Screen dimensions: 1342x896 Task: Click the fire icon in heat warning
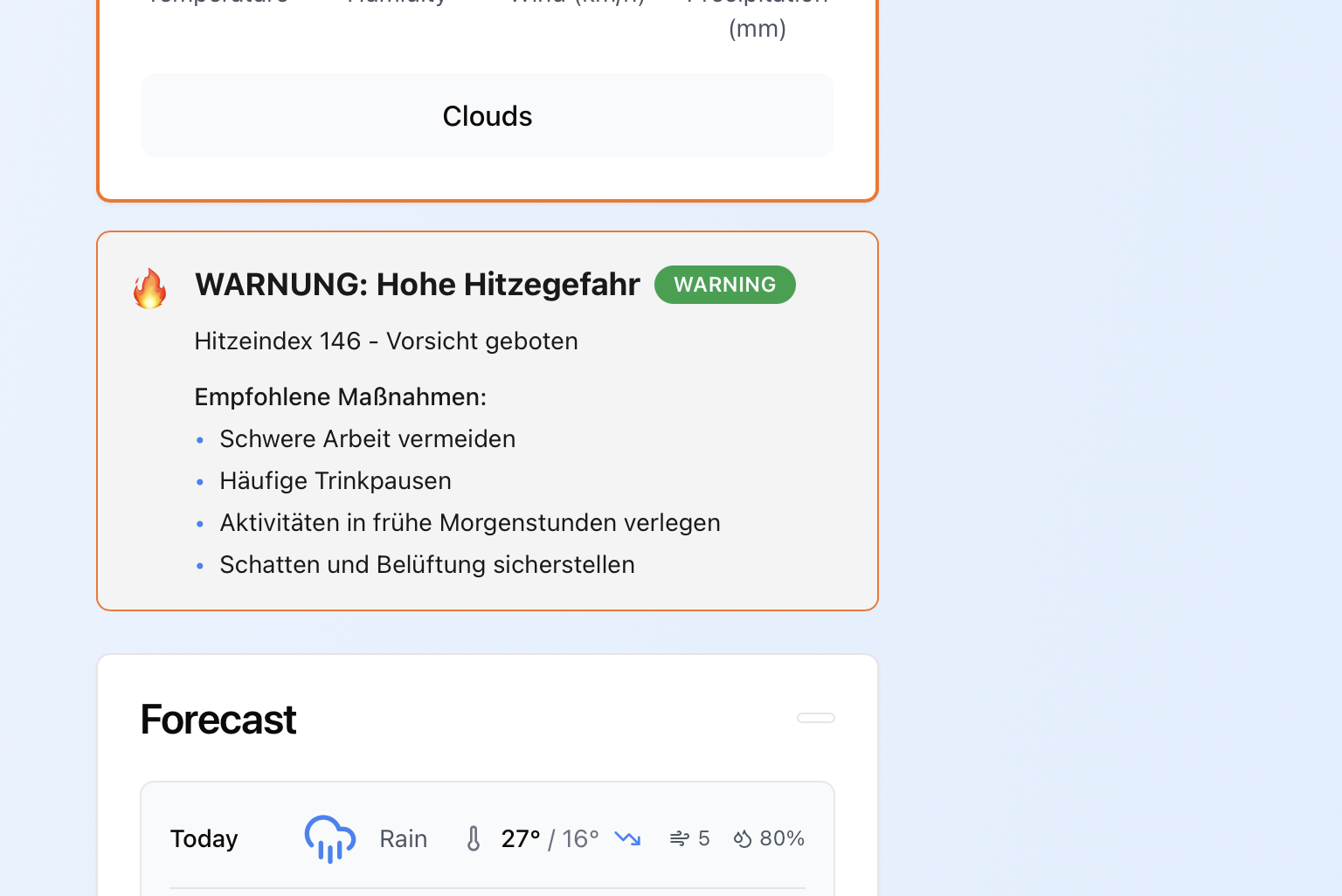click(x=149, y=288)
